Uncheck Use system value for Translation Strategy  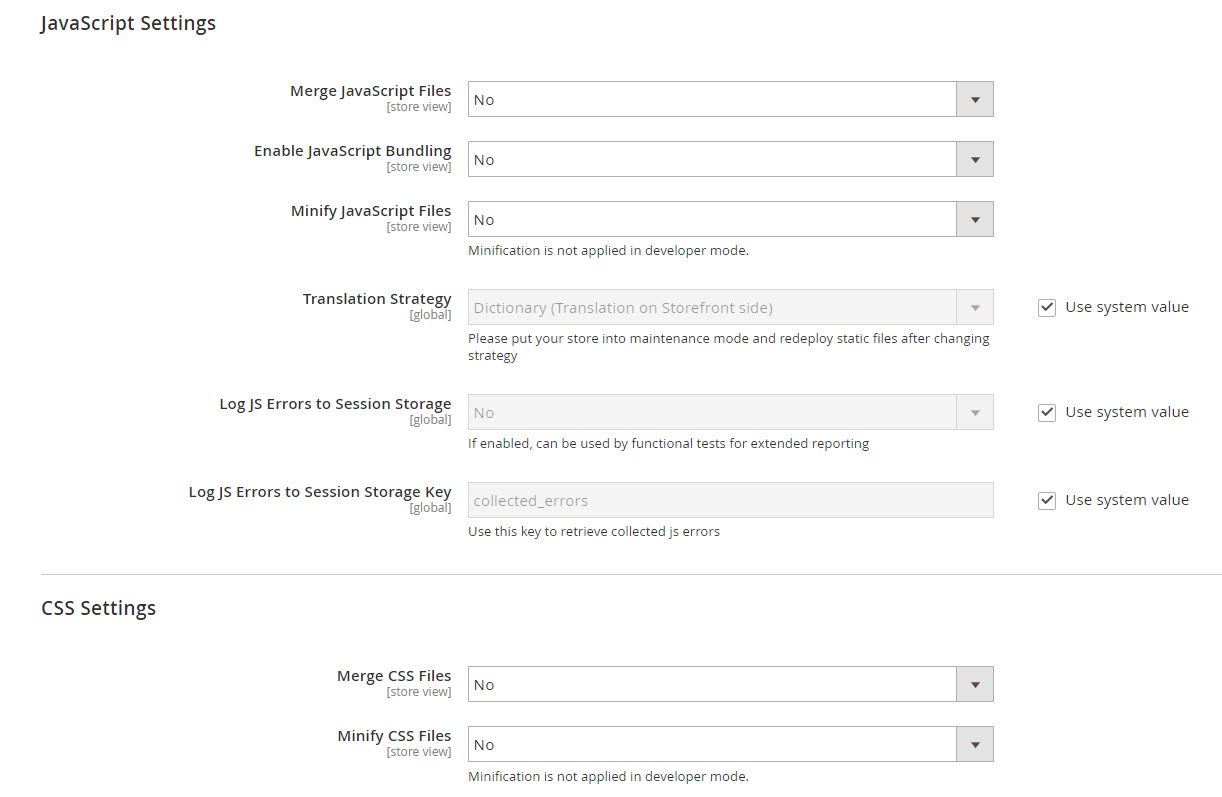point(1047,307)
